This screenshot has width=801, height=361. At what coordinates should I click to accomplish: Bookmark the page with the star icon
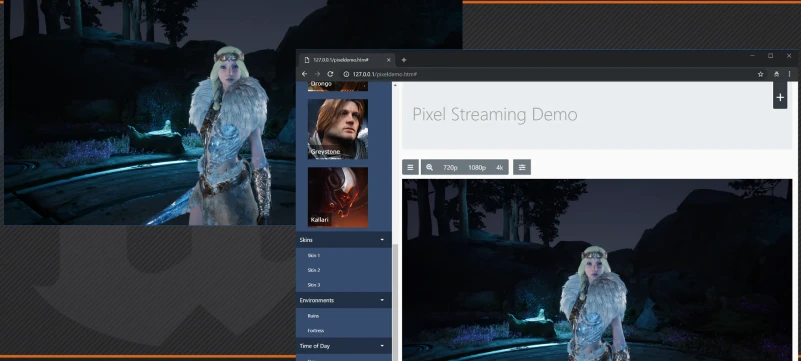760,74
